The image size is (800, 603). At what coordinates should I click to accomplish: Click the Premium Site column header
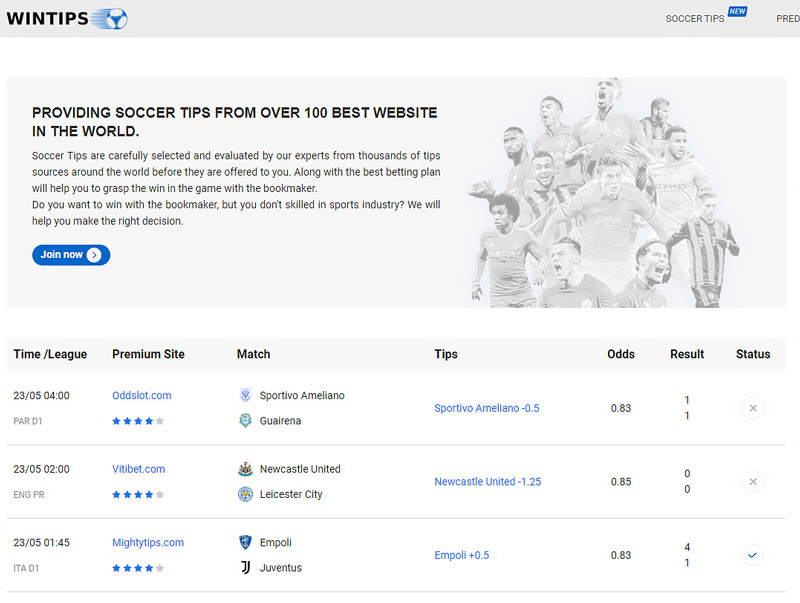point(148,354)
